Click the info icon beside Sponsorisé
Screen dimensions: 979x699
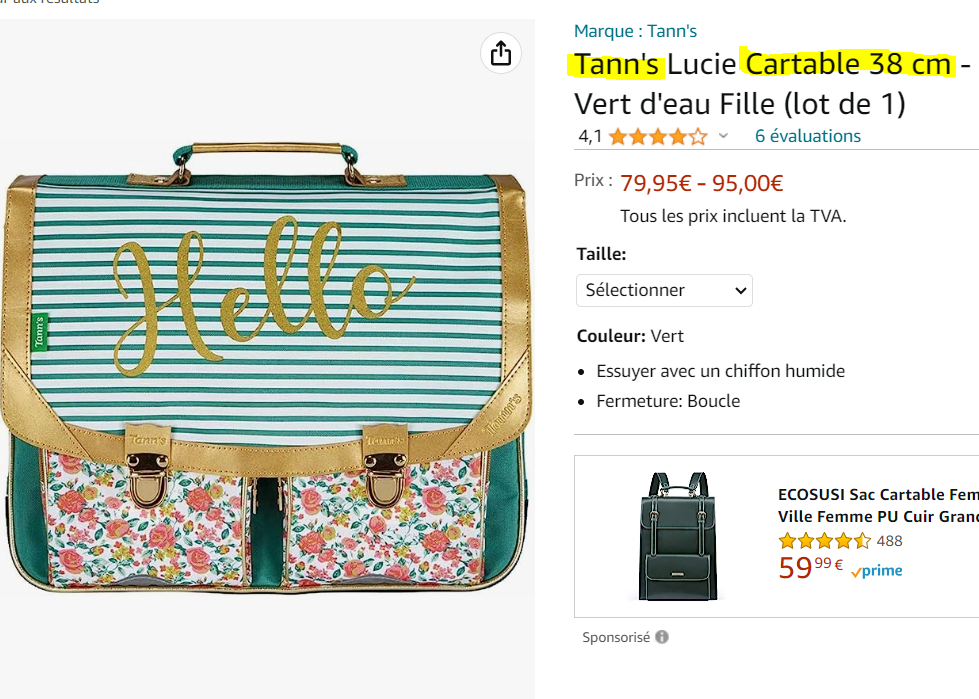(x=662, y=637)
